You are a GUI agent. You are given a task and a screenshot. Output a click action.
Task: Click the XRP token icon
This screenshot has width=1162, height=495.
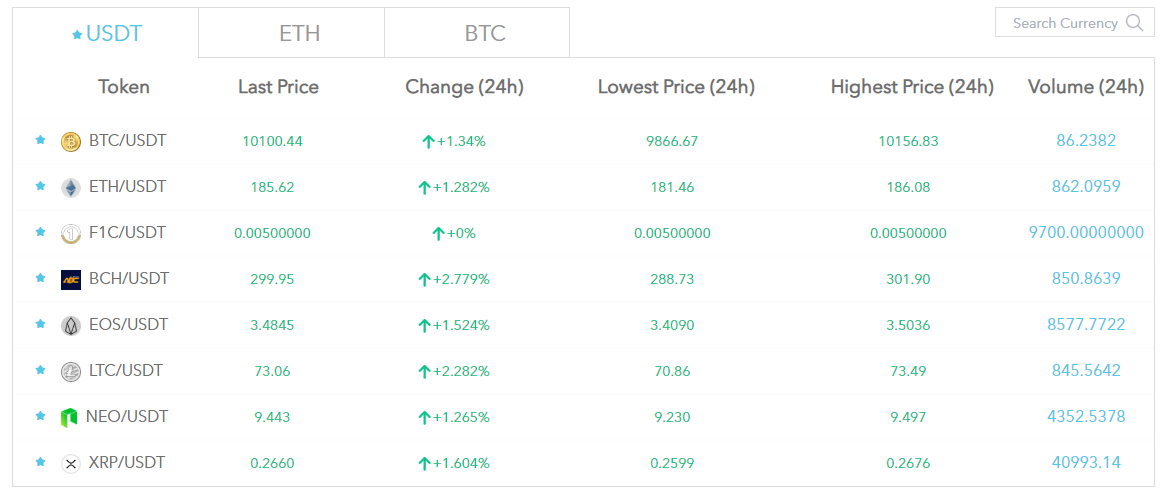coord(70,464)
